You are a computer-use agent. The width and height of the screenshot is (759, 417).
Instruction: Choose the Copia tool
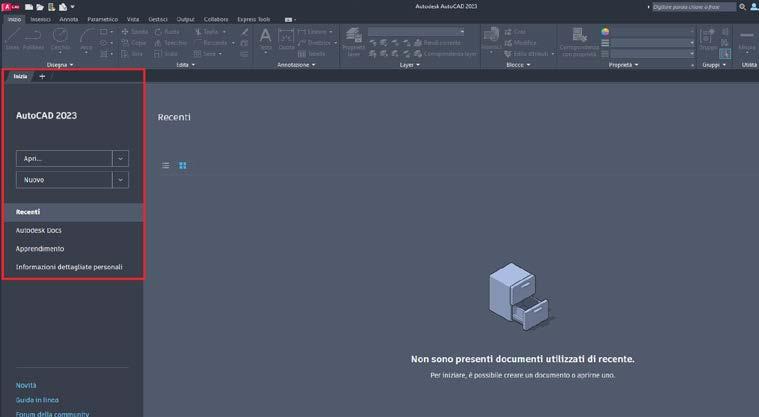(x=134, y=43)
